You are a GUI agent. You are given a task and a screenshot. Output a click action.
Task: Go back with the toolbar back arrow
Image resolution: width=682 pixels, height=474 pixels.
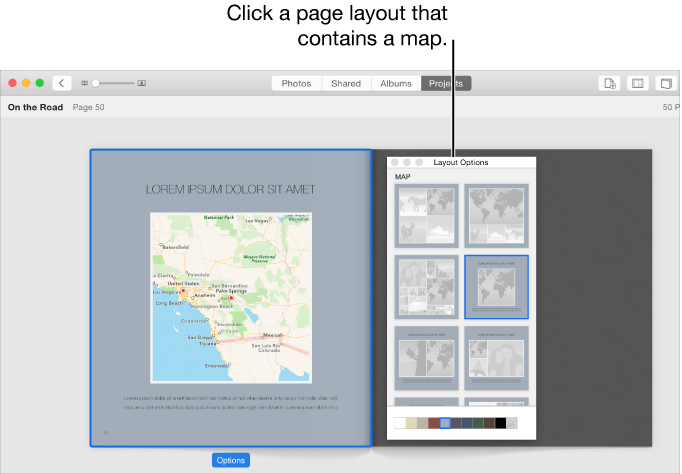pos(62,83)
